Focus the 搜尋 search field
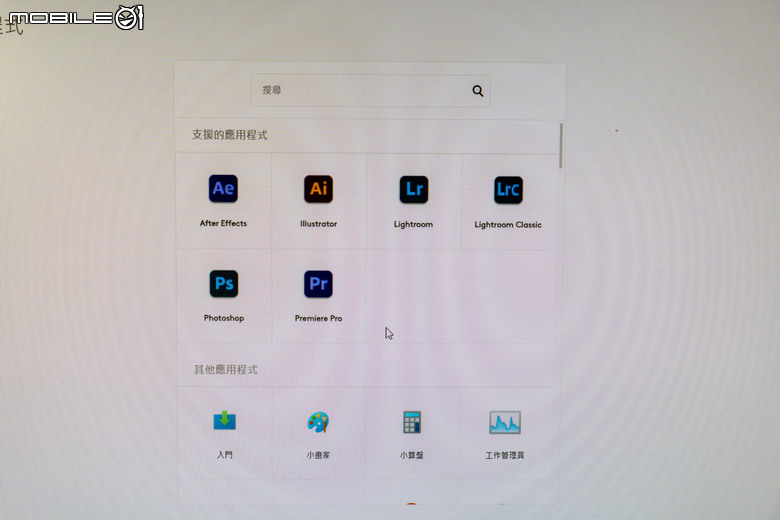 tap(371, 91)
